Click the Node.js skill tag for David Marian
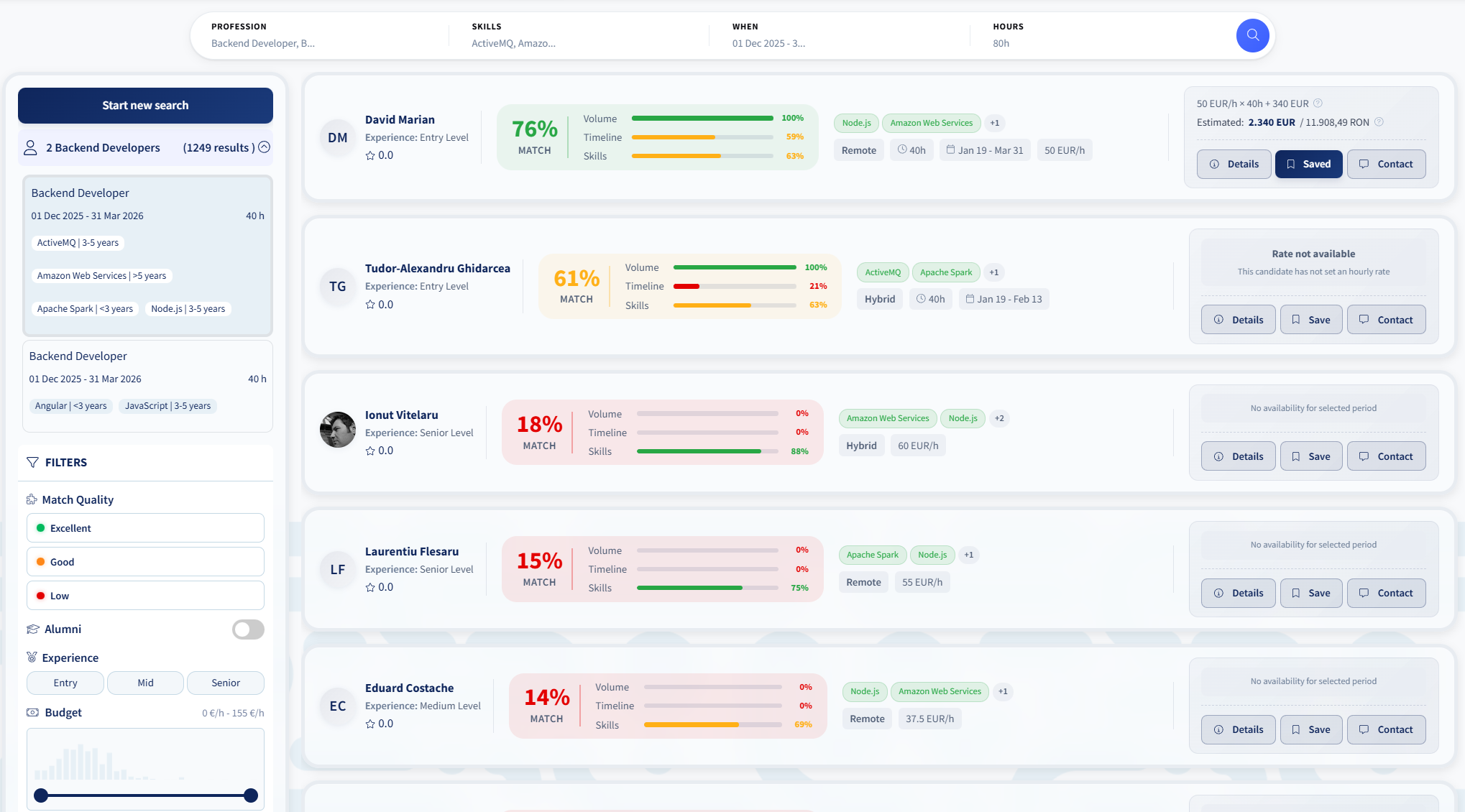The image size is (1465, 812). point(856,123)
